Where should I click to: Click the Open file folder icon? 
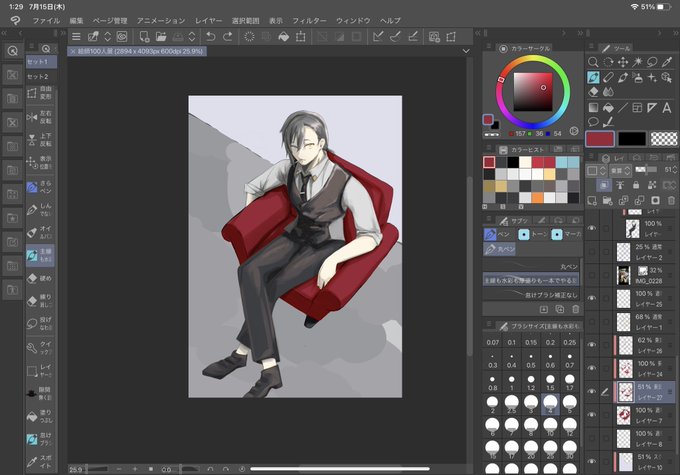click(x=161, y=37)
